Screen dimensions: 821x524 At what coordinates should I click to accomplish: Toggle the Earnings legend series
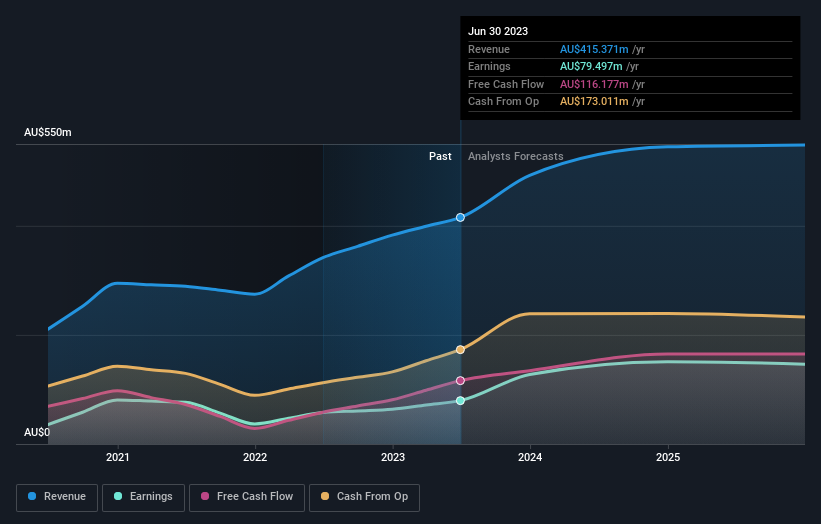143,497
